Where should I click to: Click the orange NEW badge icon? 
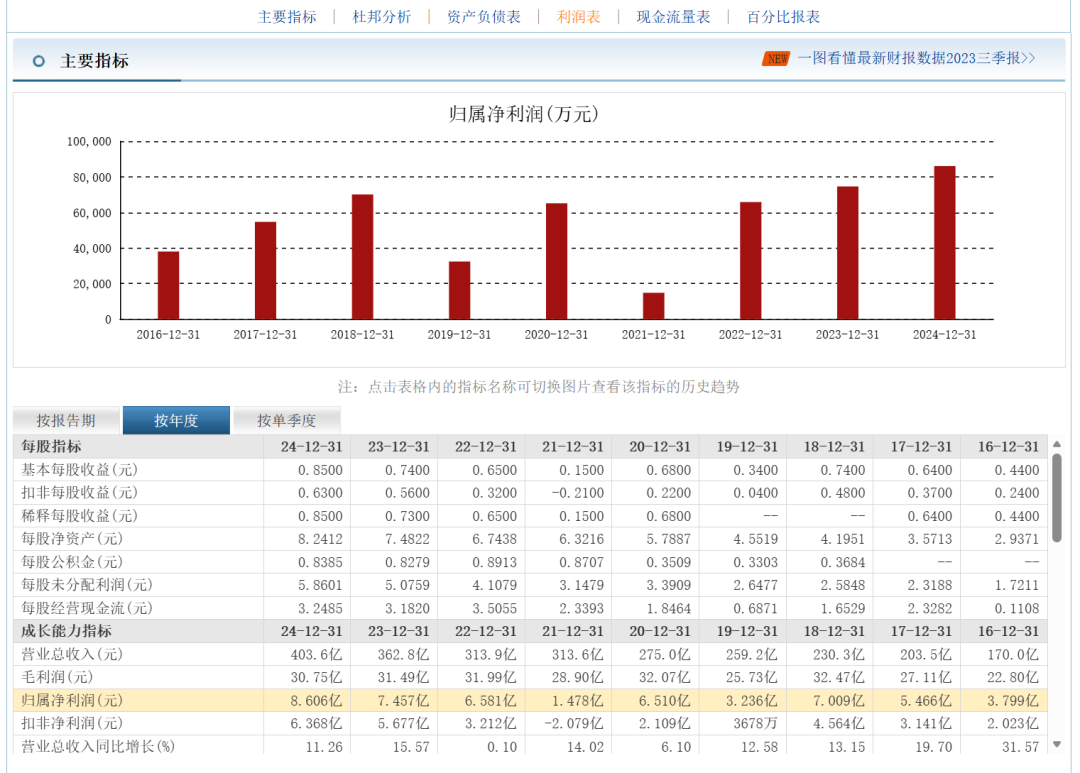click(775, 59)
